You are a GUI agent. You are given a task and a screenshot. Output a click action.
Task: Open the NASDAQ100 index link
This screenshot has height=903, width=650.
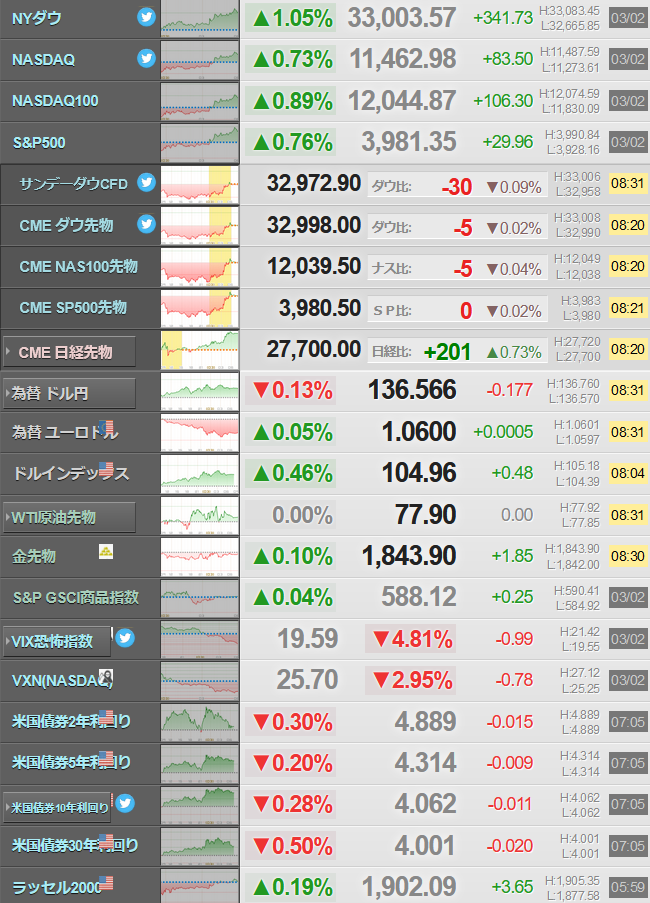55,101
